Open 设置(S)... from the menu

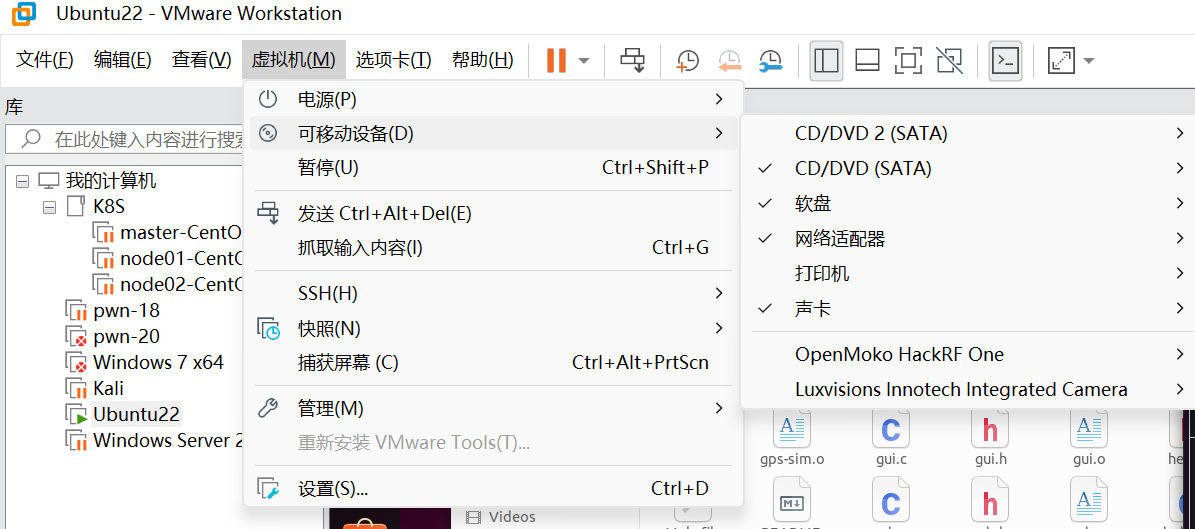coord(493,489)
